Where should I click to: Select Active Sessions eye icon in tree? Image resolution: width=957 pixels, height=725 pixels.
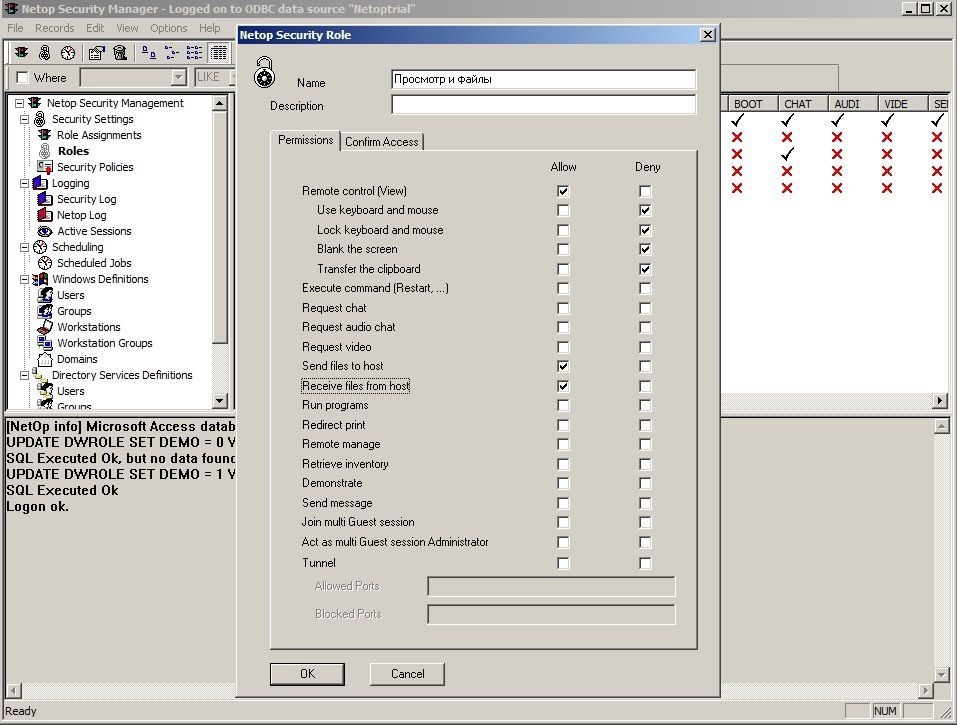pos(45,231)
